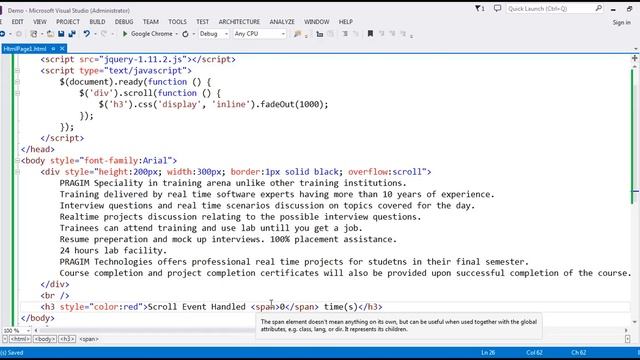This screenshot has width=640, height=360.
Task: Open the EDIT menu
Action: click(x=17, y=22)
